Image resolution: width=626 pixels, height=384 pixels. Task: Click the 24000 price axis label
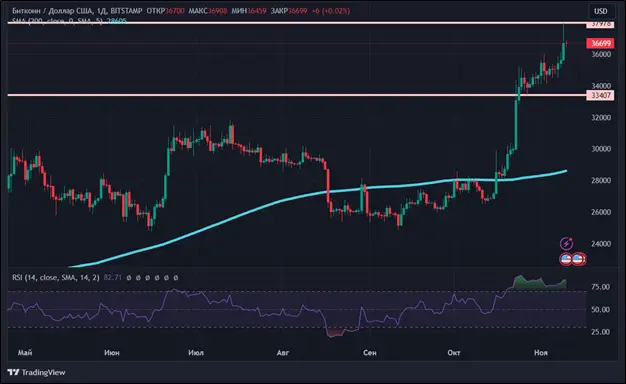[x=601, y=243]
